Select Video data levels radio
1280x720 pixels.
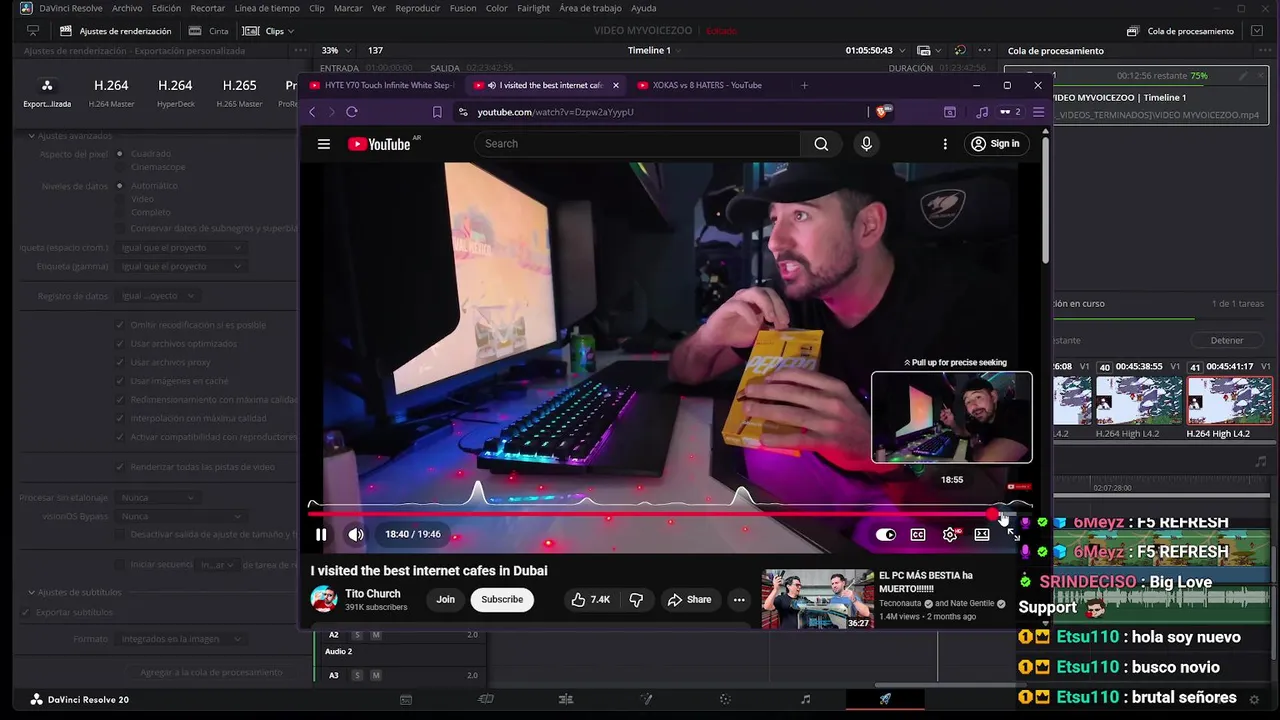120,199
